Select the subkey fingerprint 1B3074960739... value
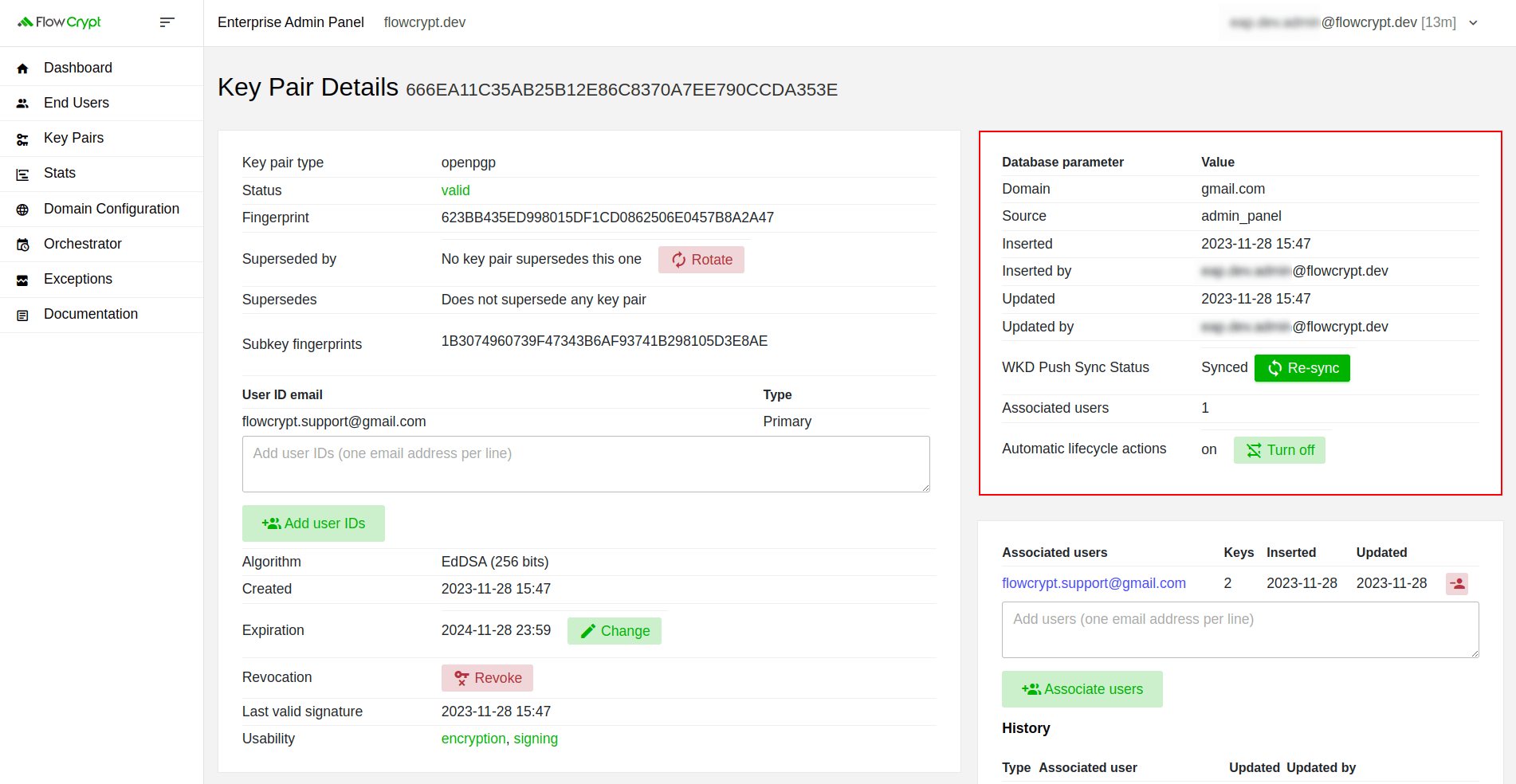The height and width of the screenshot is (784, 1516). (x=604, y=341)
